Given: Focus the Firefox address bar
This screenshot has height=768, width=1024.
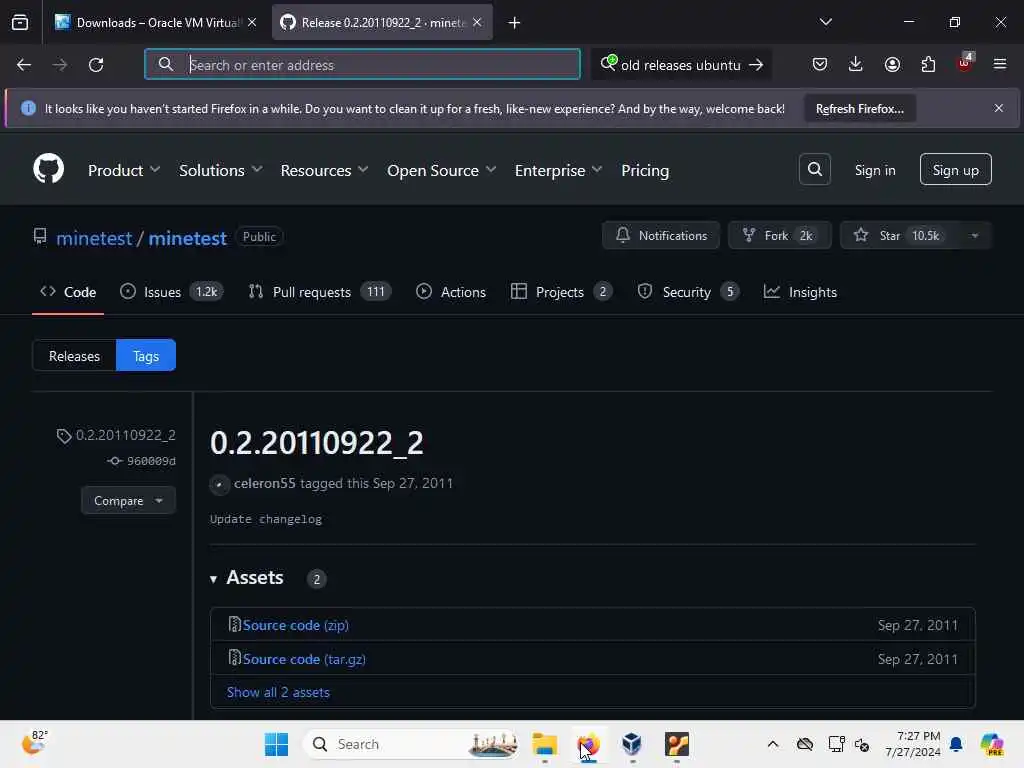Looking at the screenshot, I should click(x=362, y=65).
